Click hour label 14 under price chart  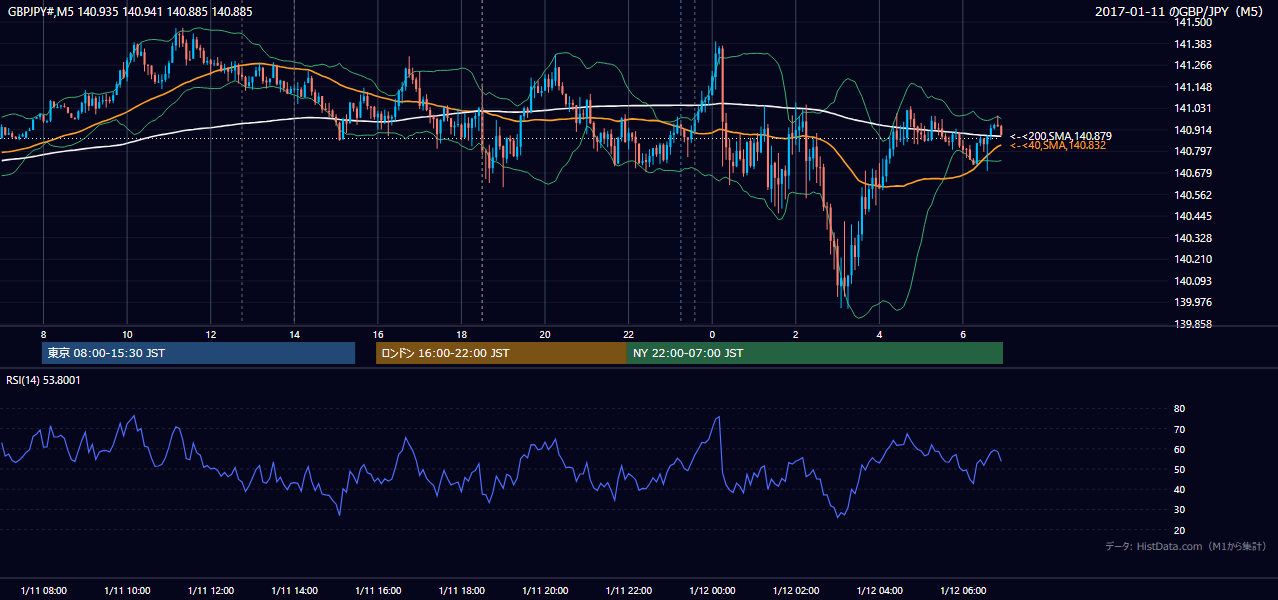pos(294,334)
